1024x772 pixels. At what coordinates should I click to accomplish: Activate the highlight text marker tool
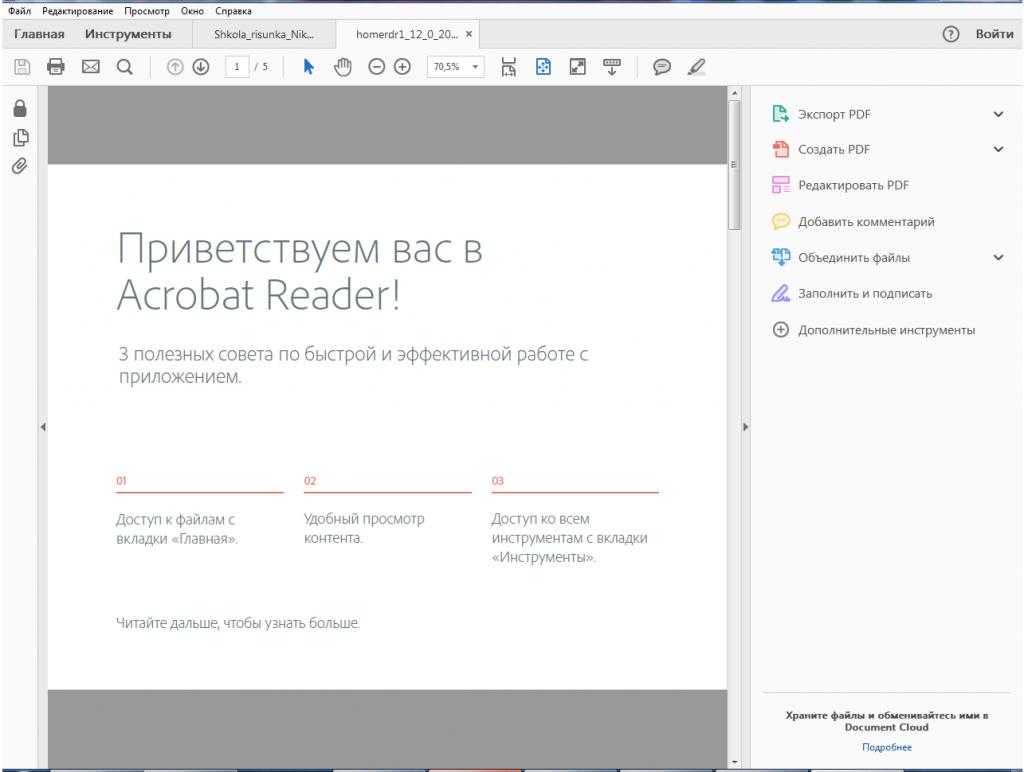point(696,67)
